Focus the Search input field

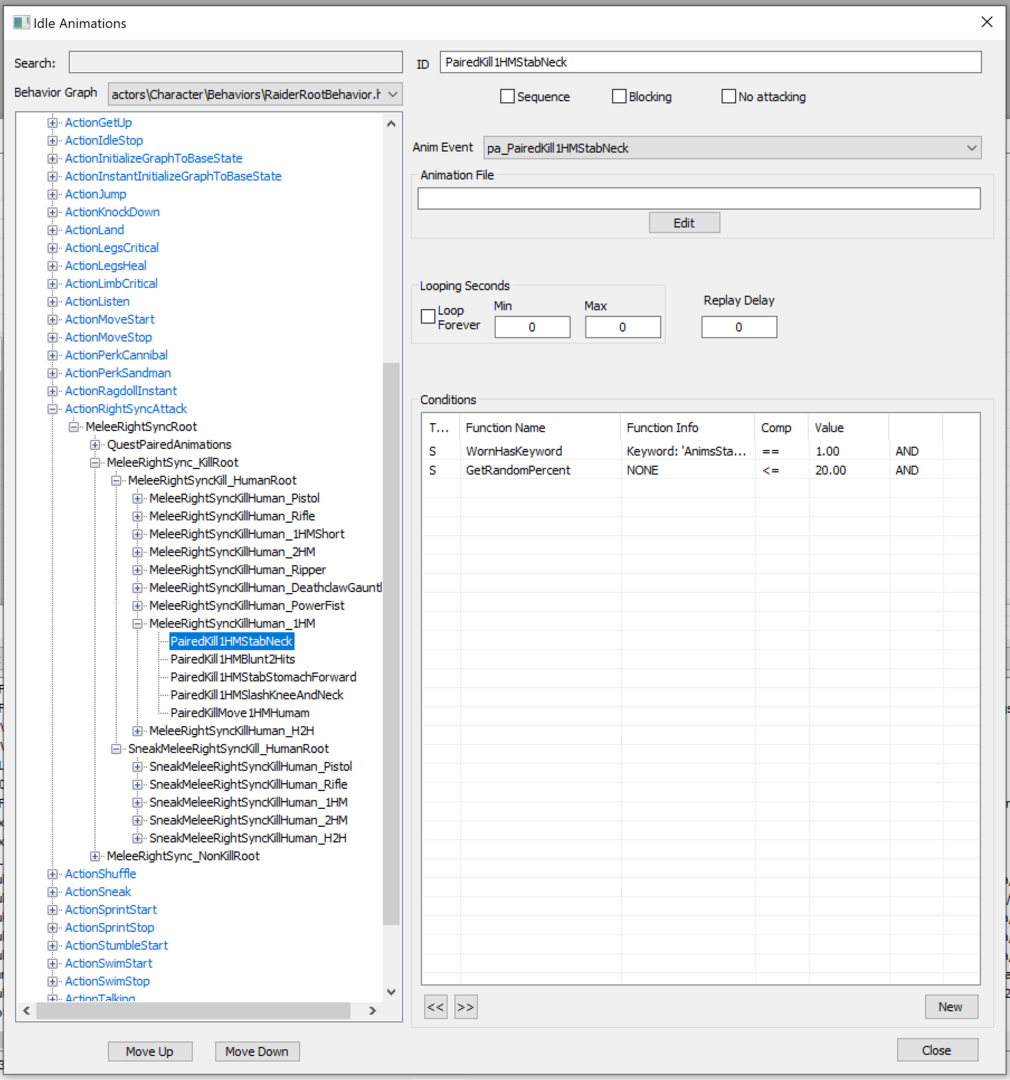[x=236, y=63]
